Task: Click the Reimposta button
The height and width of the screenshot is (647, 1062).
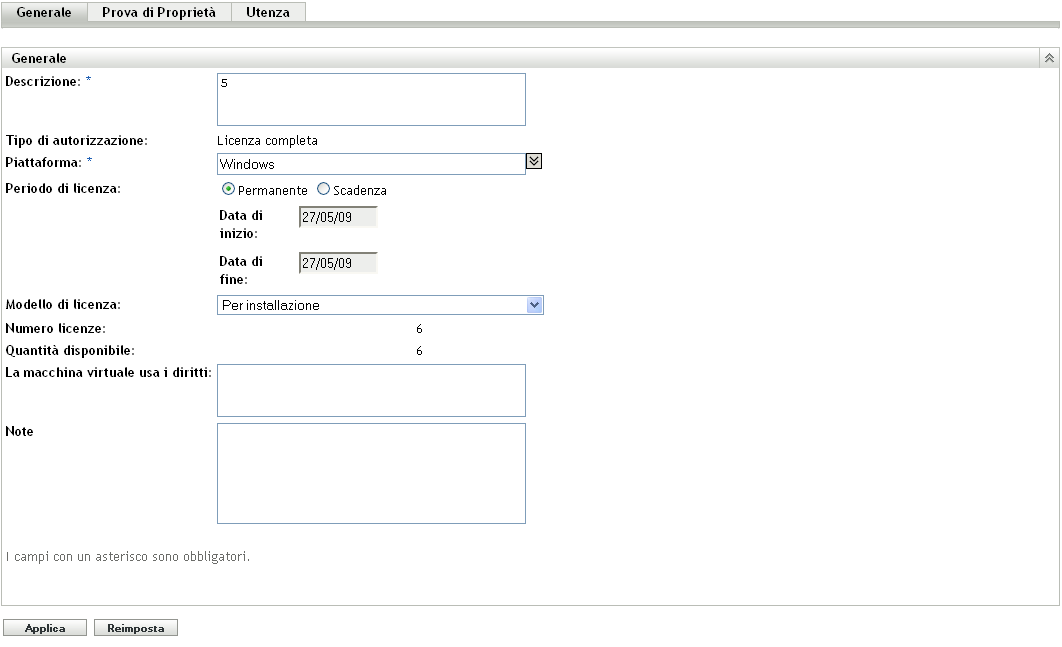Action: [x=135, y=628]
